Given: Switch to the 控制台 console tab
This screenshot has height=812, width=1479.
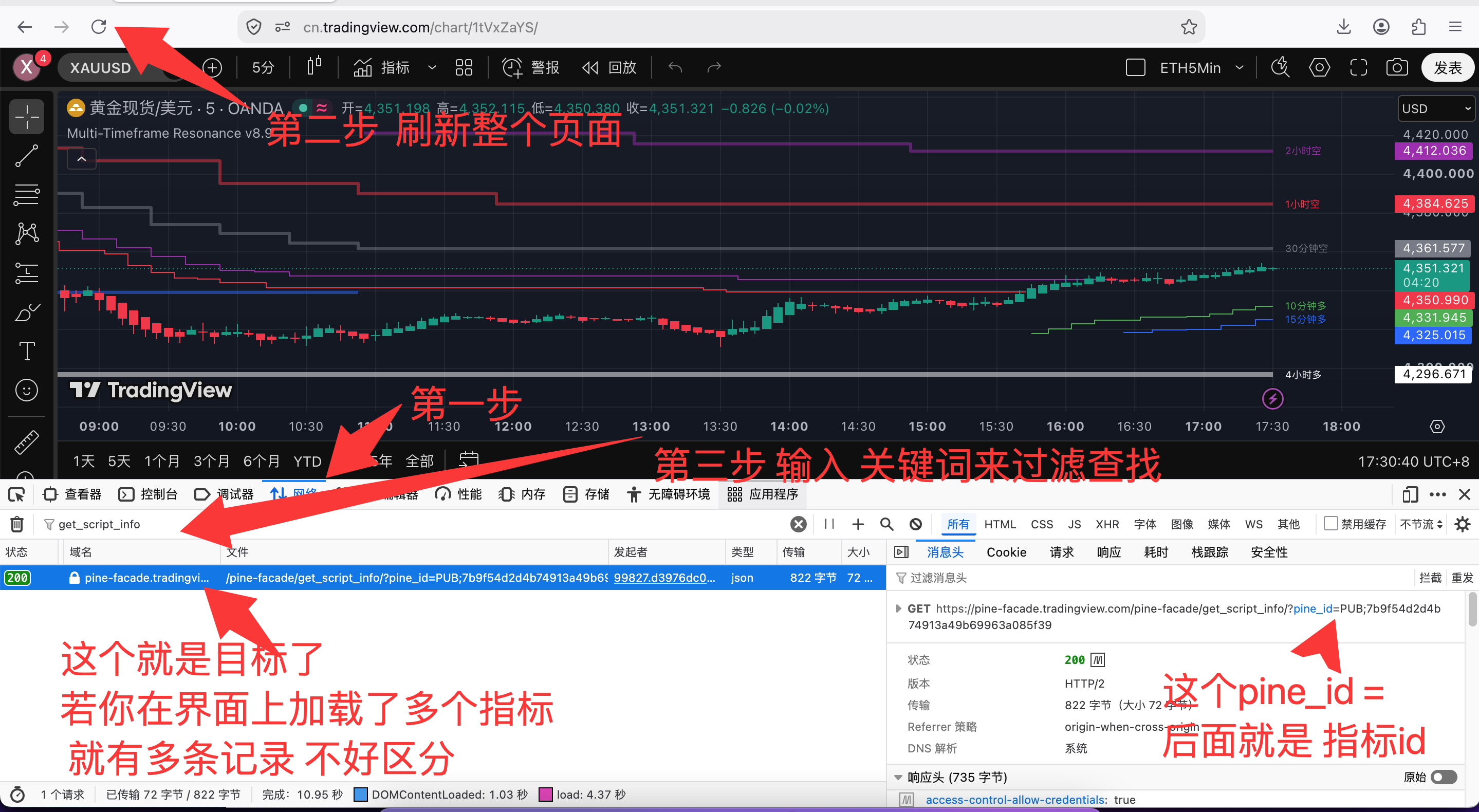Looking at the screenshot, I should 148,494.
